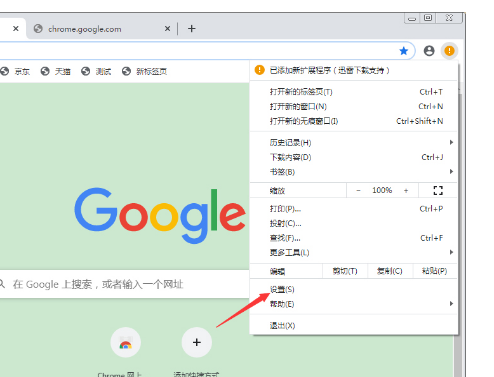Click the bookmark star icon in address bar
The height and width of the screenshot is (377, 494).
pos(404,51)
